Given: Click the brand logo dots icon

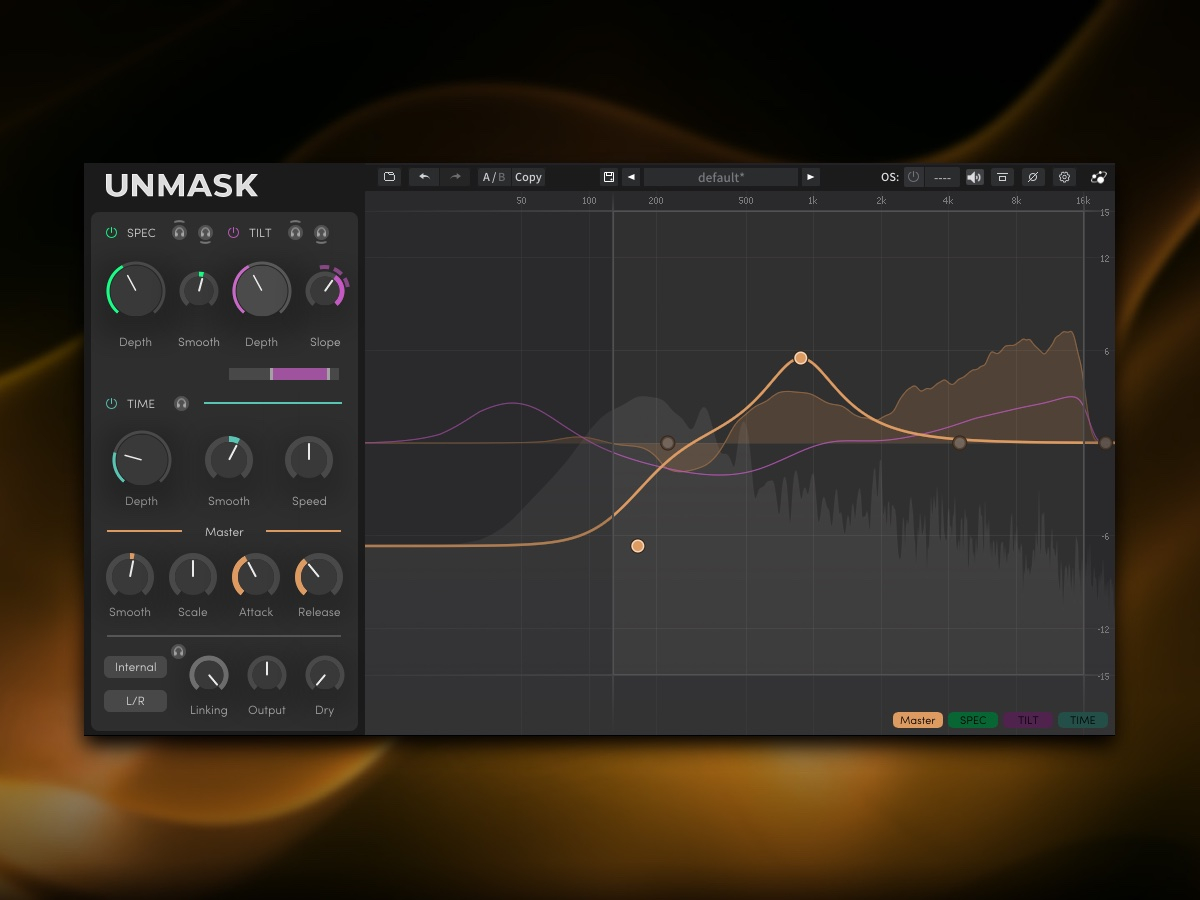Looking at the screenshot, I should click(x=1099, y=177).
